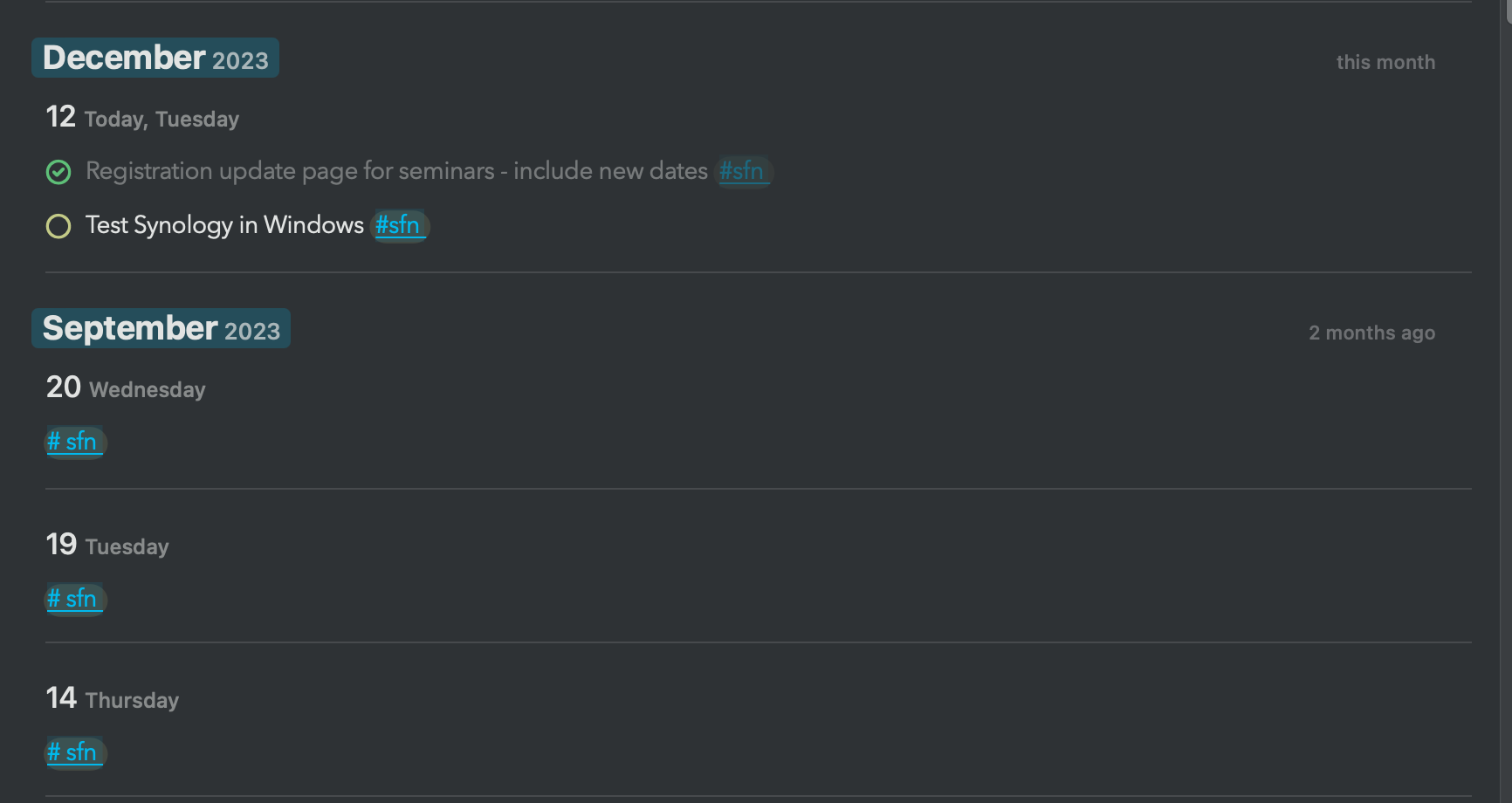Click the '2 months ago' label
1512x803 pixels.
click(1371, 333)
